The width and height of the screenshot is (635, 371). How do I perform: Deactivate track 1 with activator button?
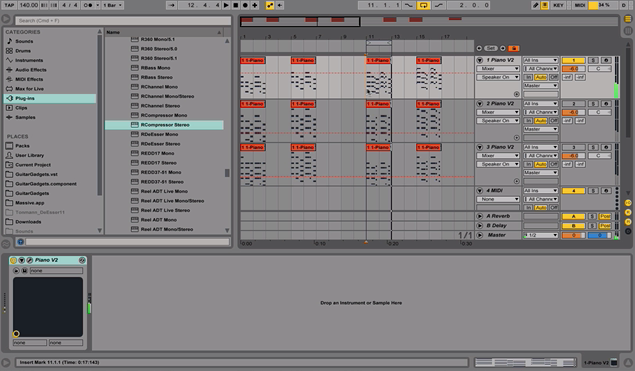[573, 60]
